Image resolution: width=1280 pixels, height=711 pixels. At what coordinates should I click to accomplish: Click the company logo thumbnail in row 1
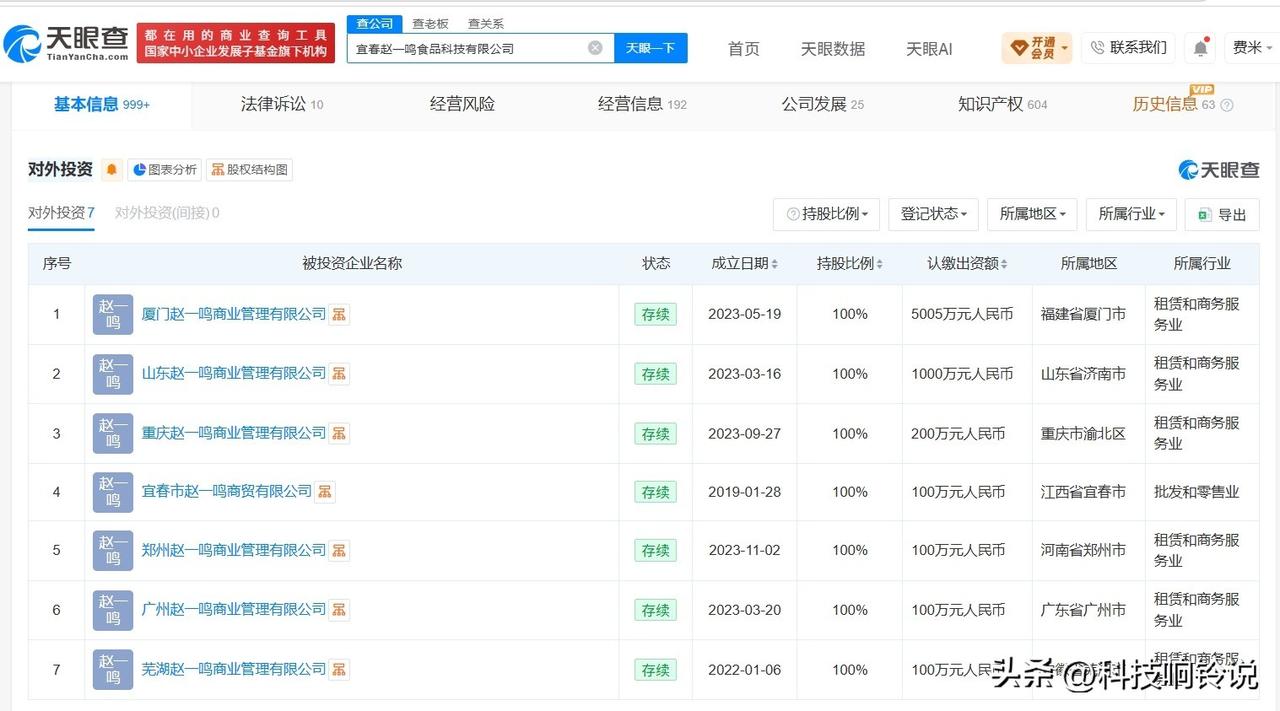click(x=113, y=314)
